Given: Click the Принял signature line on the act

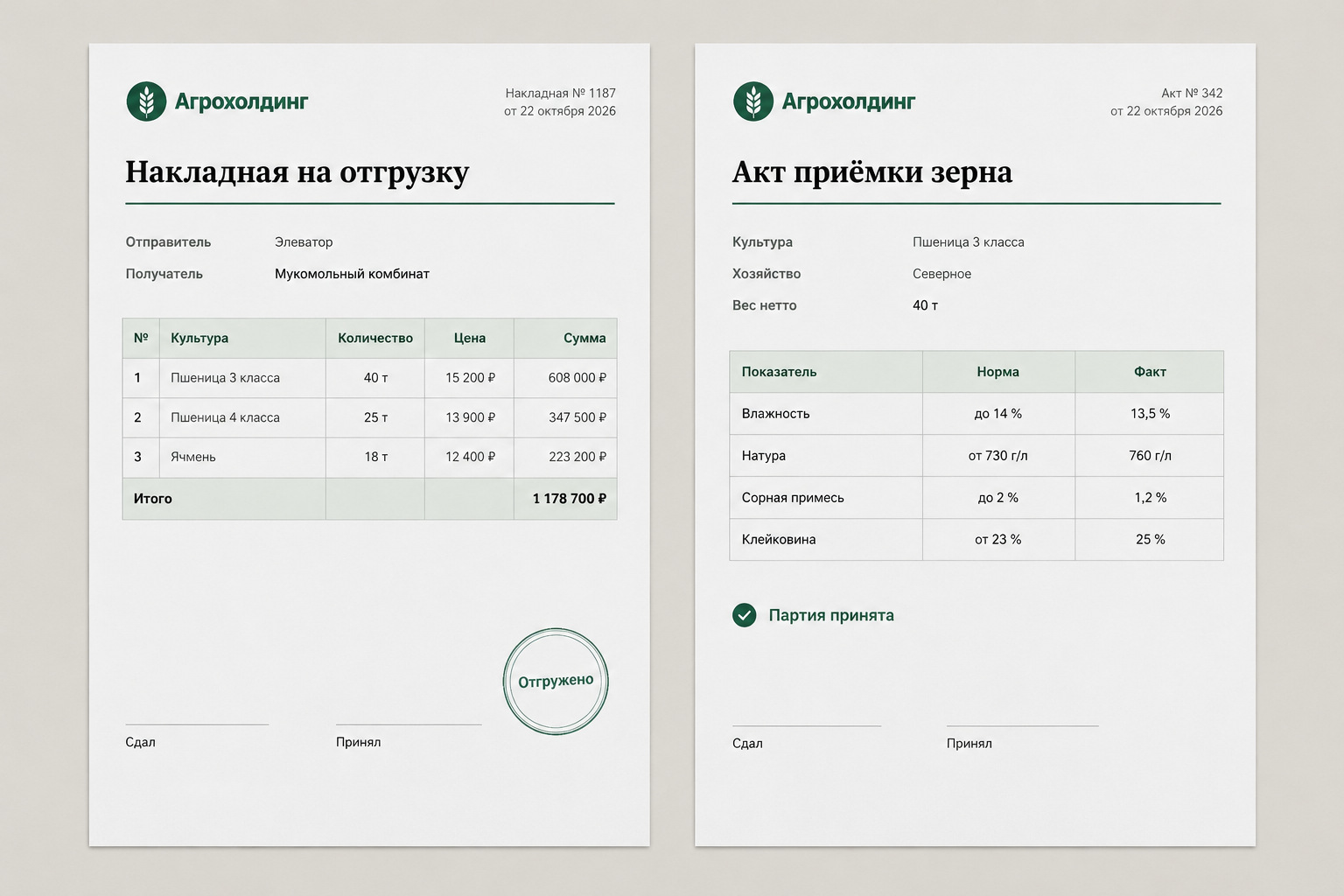Looking at the screenshot, I should point(1022,726).
